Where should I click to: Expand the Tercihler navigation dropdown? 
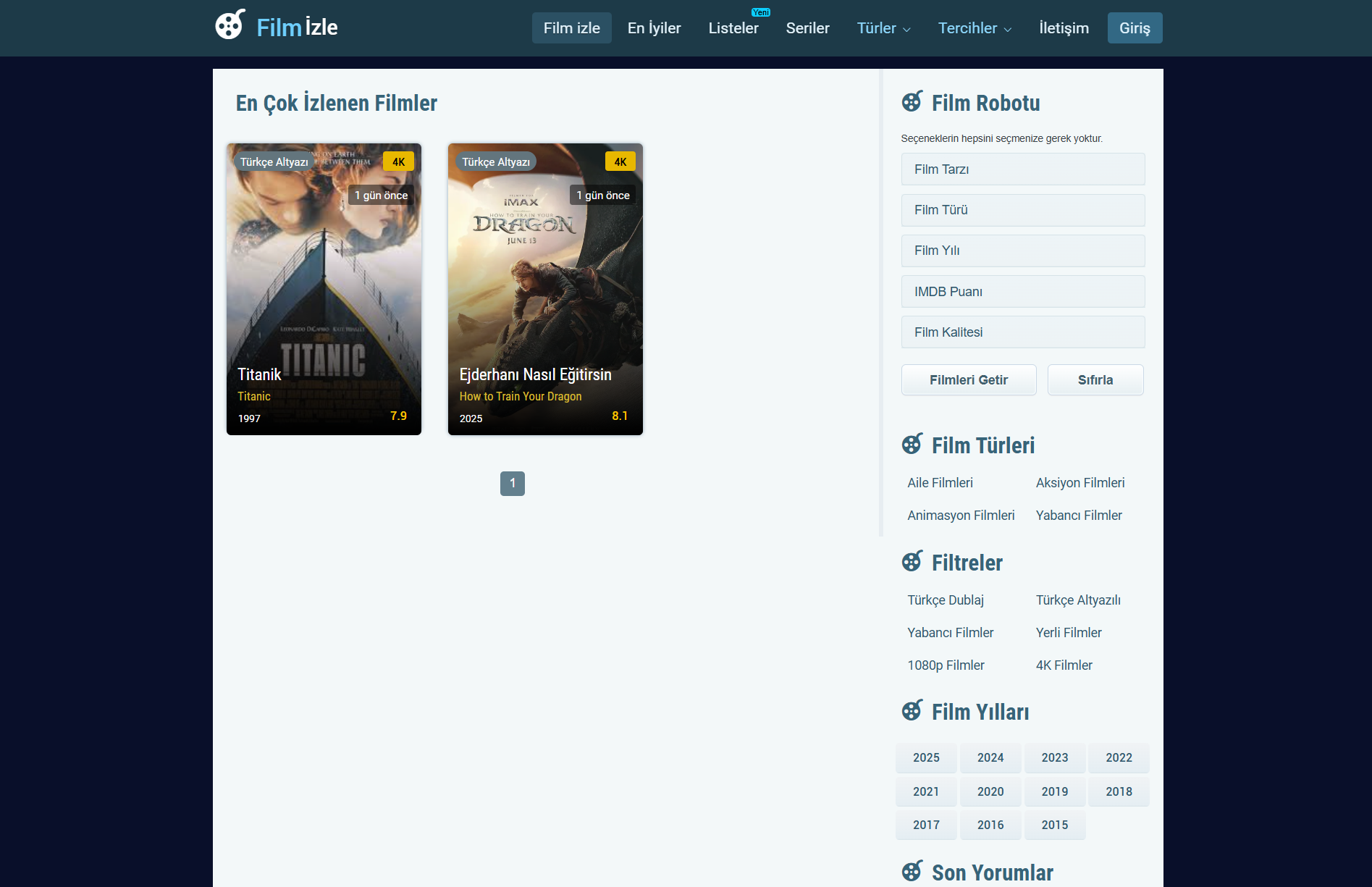(x=975, y=28)
